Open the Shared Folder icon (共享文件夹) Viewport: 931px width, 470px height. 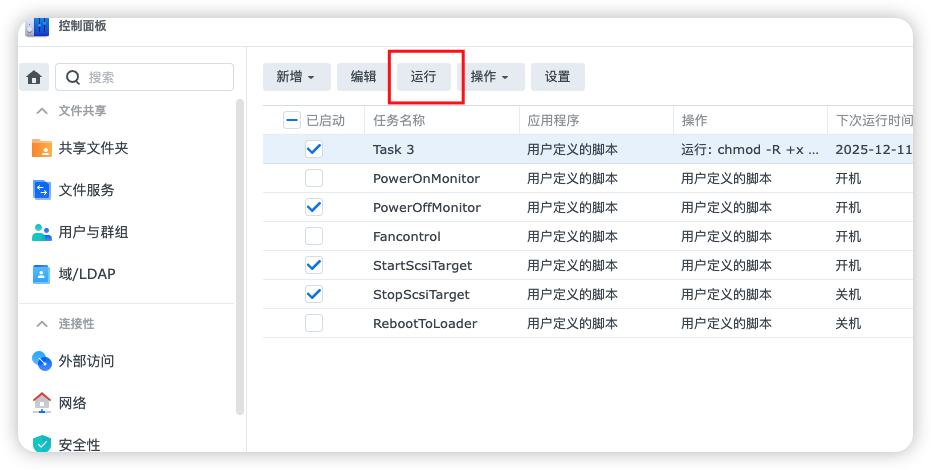(42, 148)
